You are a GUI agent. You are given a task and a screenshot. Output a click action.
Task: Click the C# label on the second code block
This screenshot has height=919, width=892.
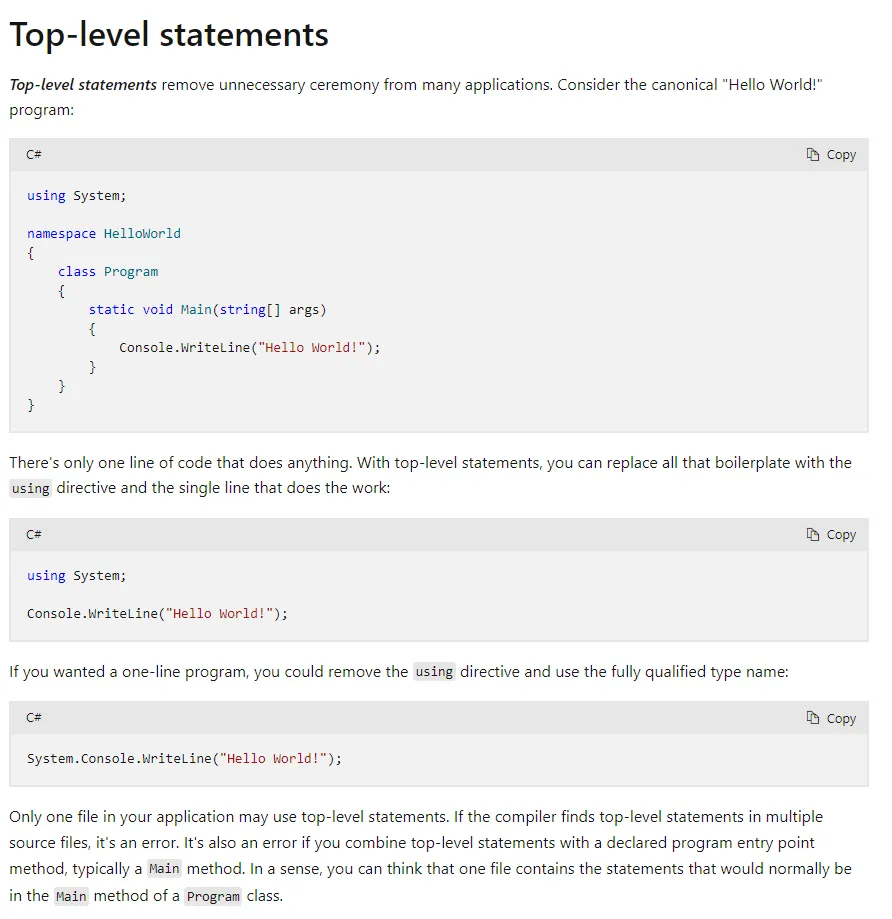pos(34,535)
